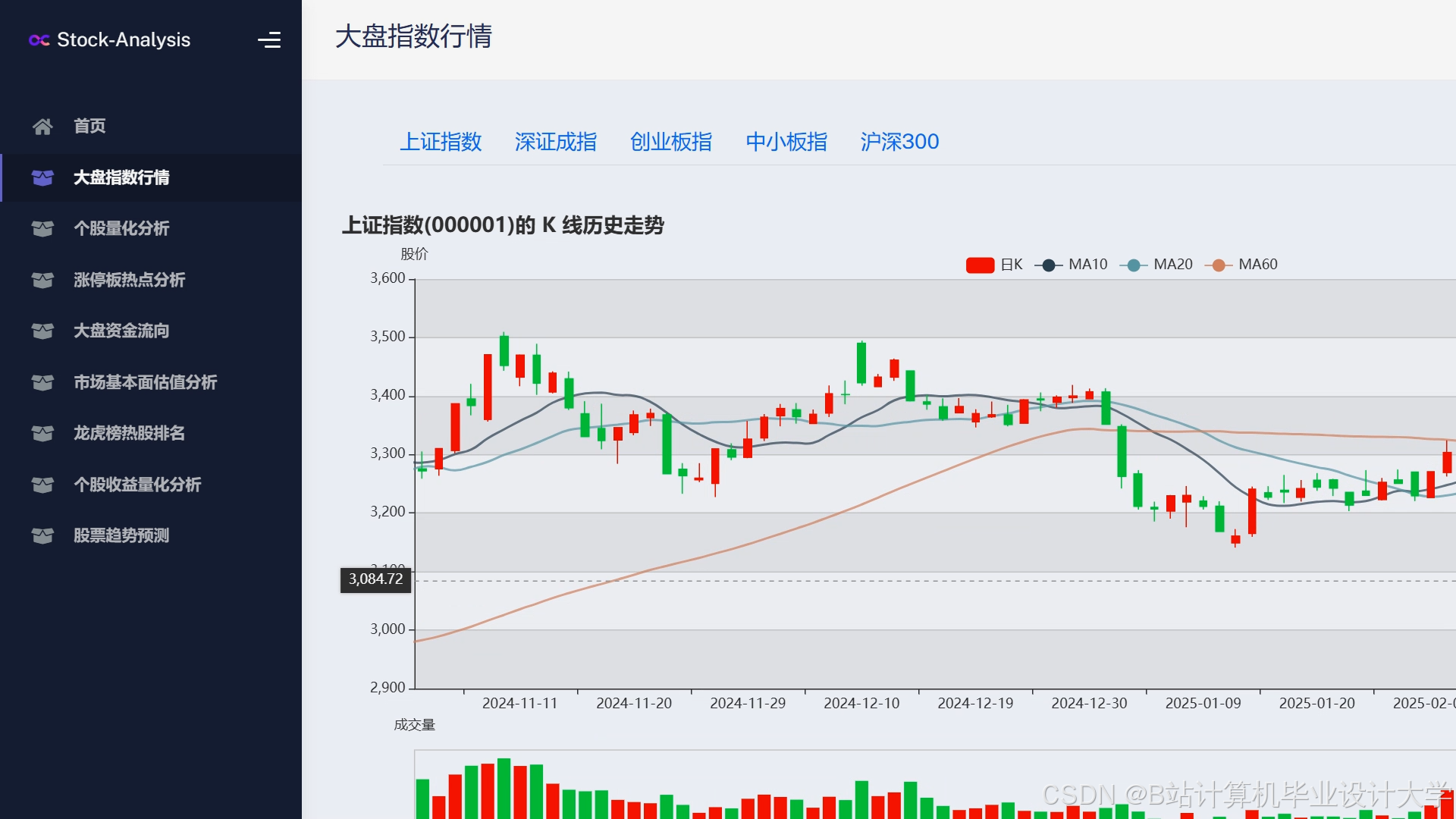Open 股票趋势预测 via its icon

(42, 535)
